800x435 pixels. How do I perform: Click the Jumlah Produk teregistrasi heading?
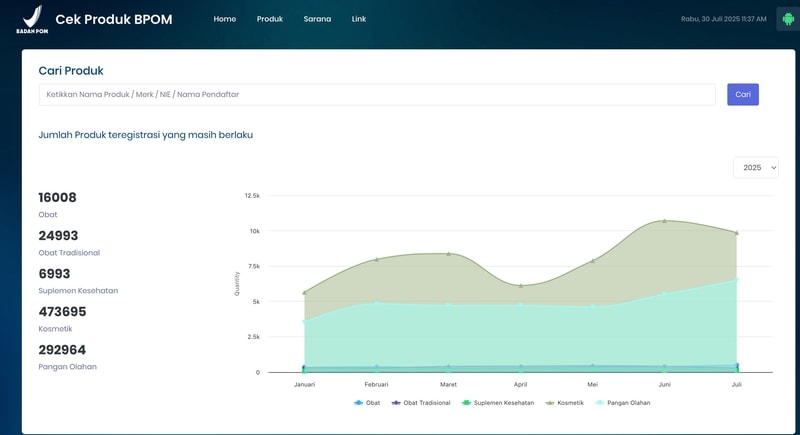click(x=145, y=135)
